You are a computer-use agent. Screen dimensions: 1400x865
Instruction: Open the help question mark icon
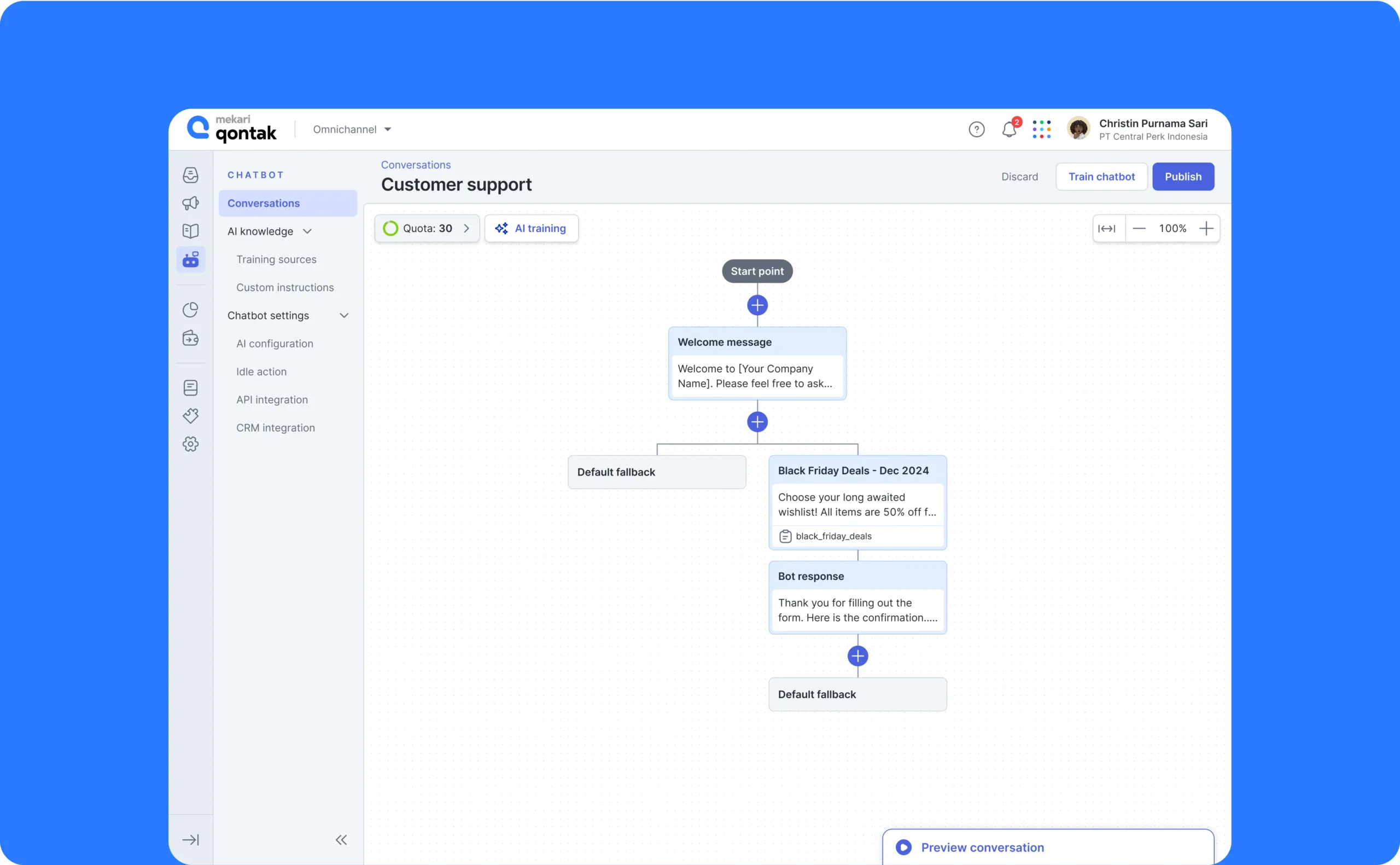[976, 130]
